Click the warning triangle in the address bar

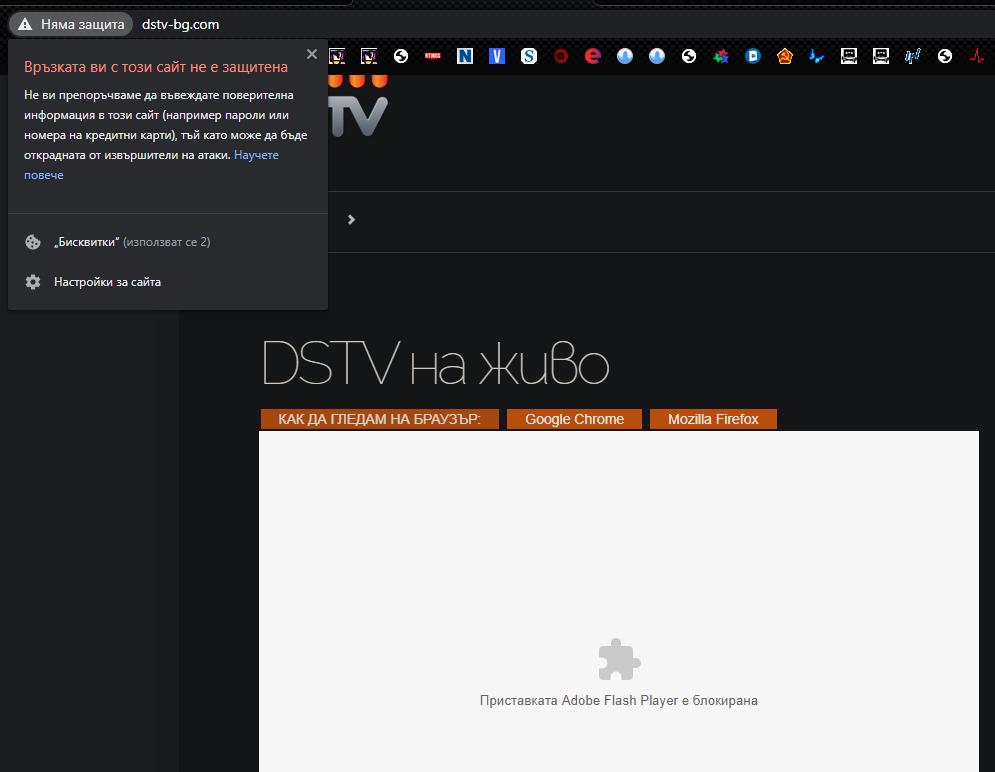tap(25, 24)
